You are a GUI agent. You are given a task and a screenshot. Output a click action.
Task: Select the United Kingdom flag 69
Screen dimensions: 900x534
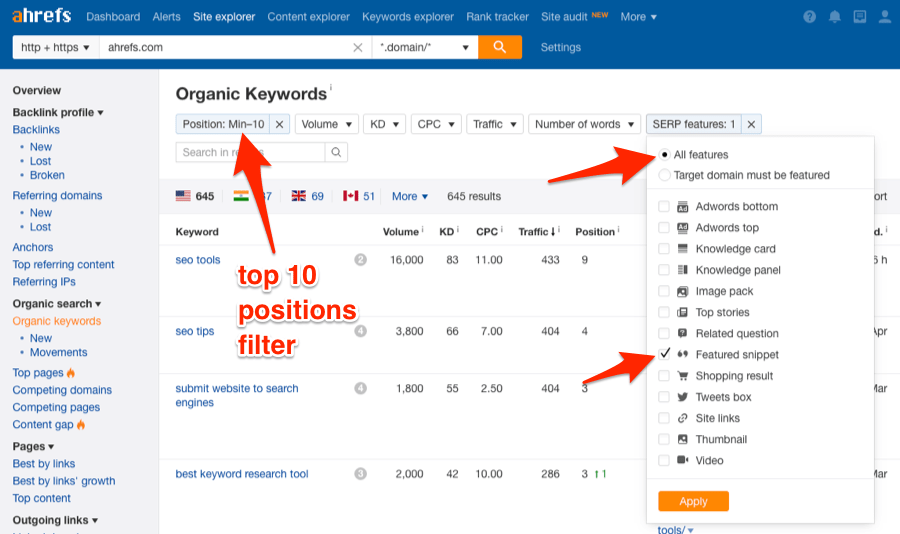coord(308,196)
